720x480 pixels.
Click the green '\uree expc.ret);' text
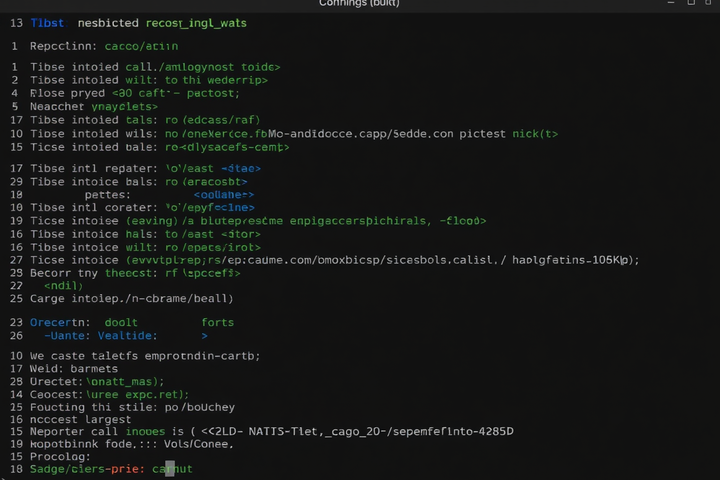pyautogui.click(x=137, y=395)
